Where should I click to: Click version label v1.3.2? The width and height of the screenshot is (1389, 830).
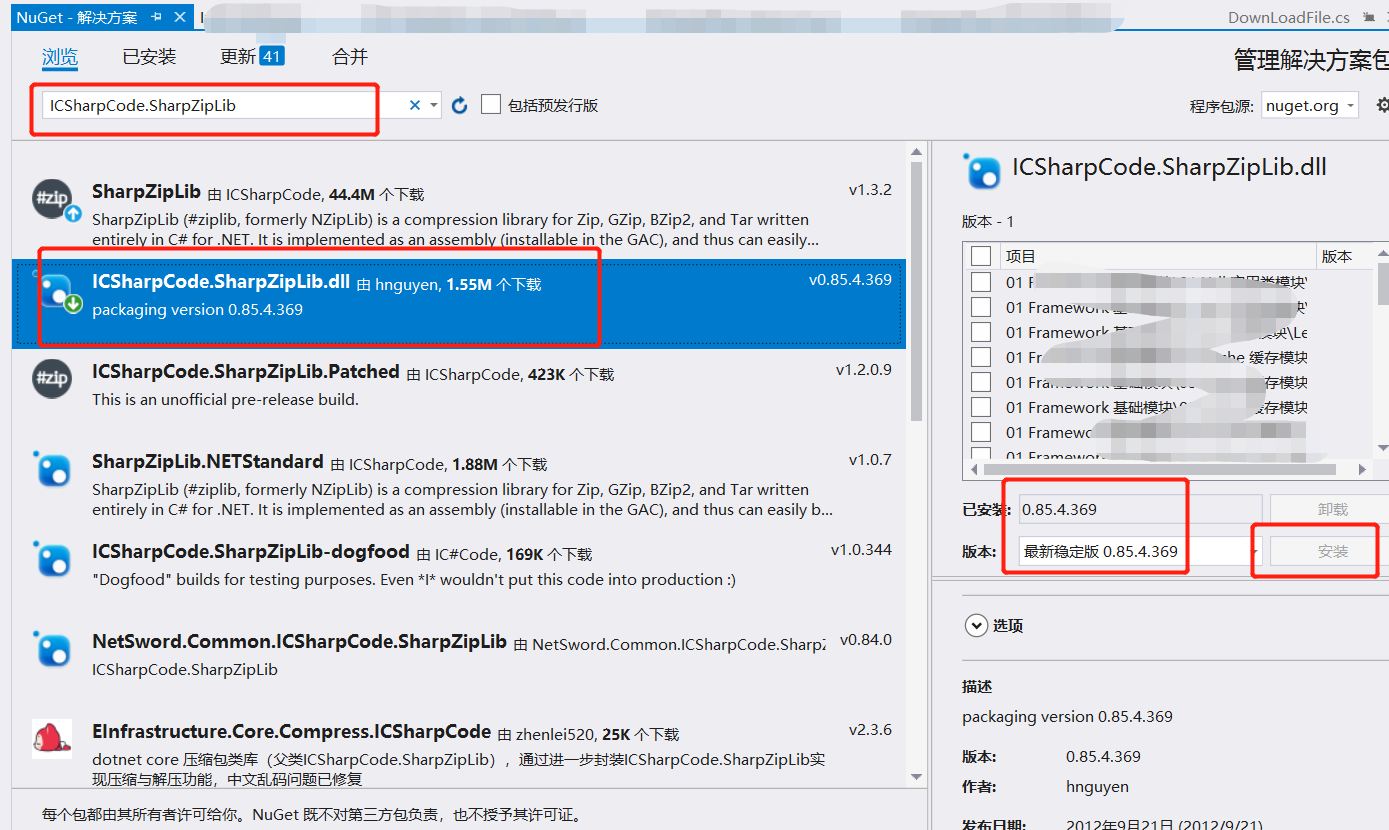coord(870,189)
